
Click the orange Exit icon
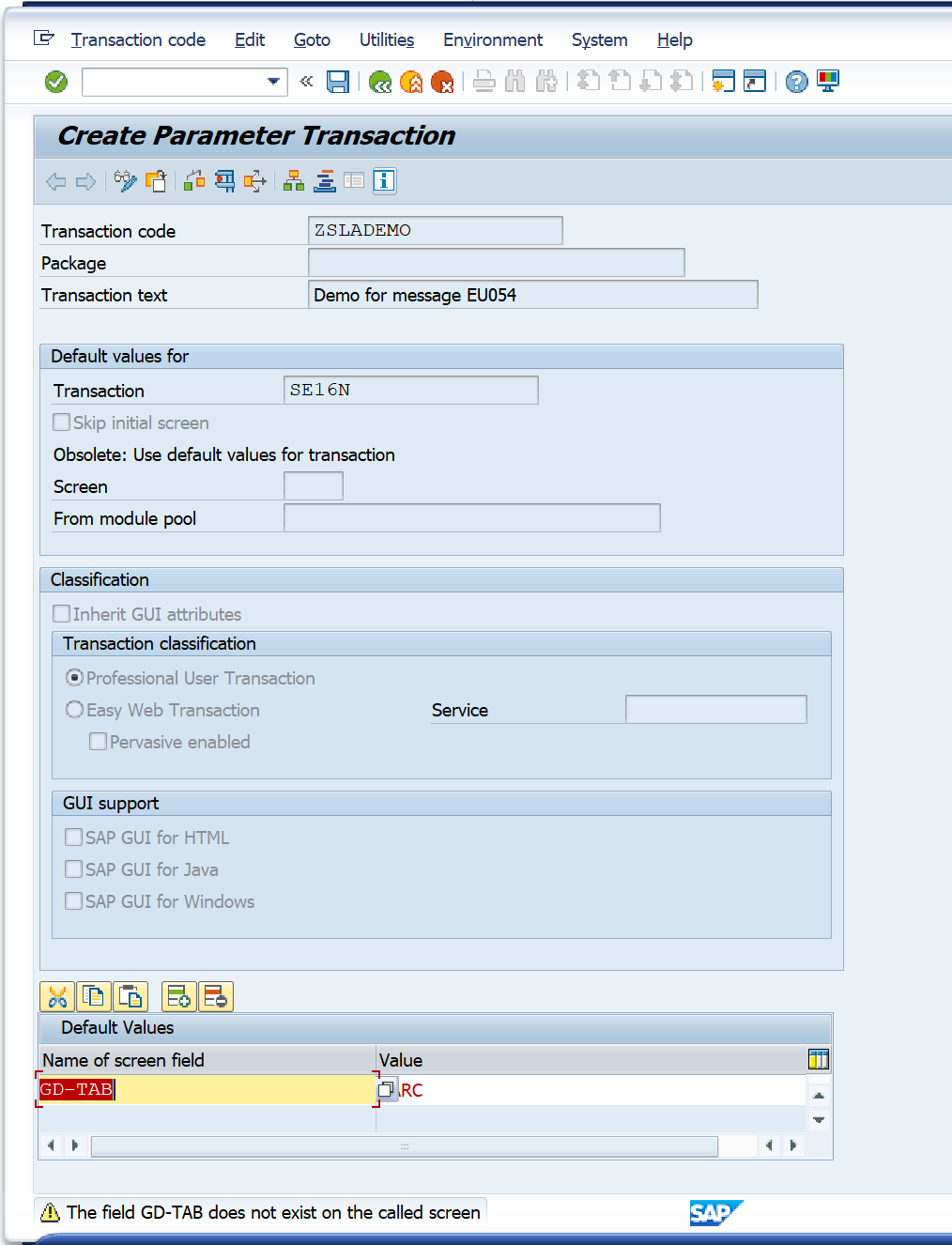coord(411,83)
